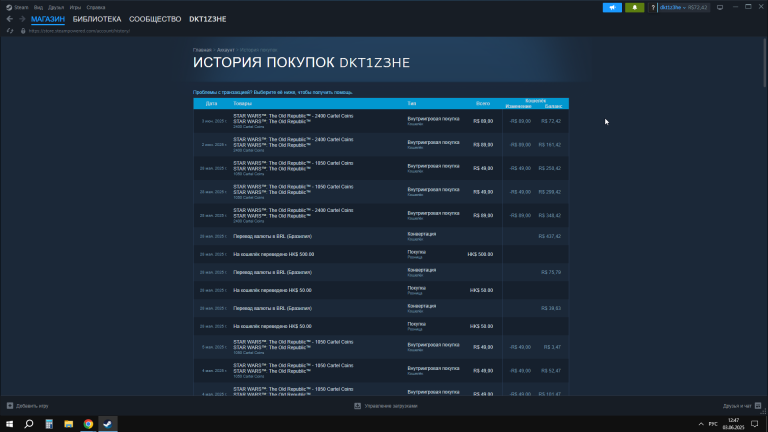Open the Steam logo menu

pyautogui.click(x=9, y=7)
